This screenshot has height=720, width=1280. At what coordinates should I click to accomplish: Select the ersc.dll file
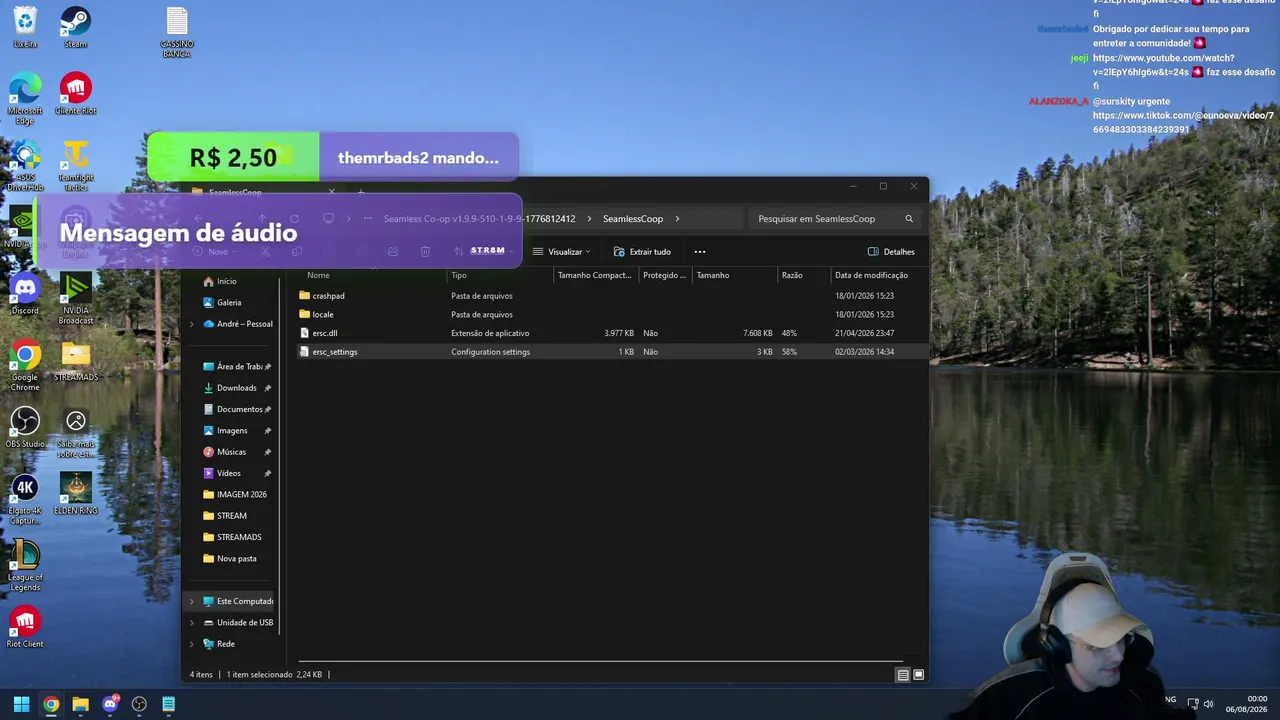tap(324, 333)
